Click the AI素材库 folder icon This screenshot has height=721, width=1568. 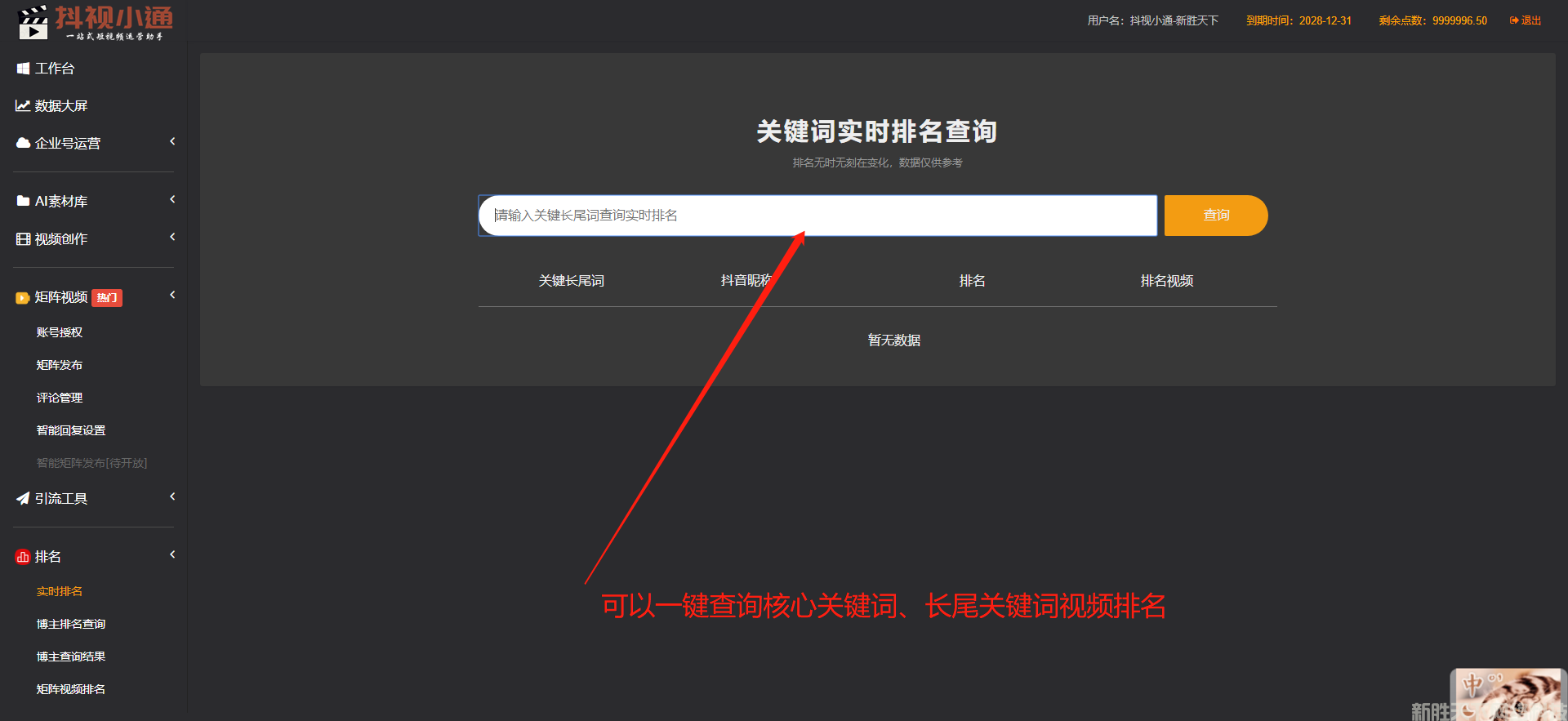click(x=23, y=201)
